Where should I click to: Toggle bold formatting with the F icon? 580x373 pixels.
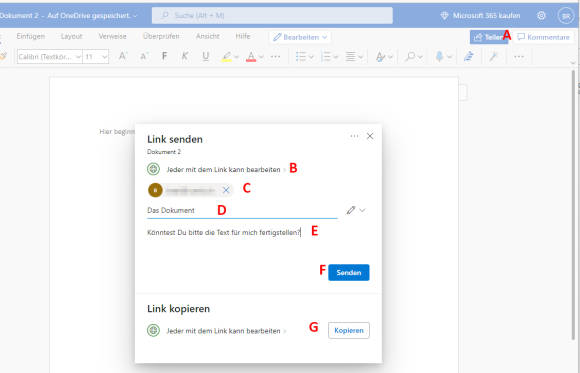pyautogui.click(x=164, y=56)
